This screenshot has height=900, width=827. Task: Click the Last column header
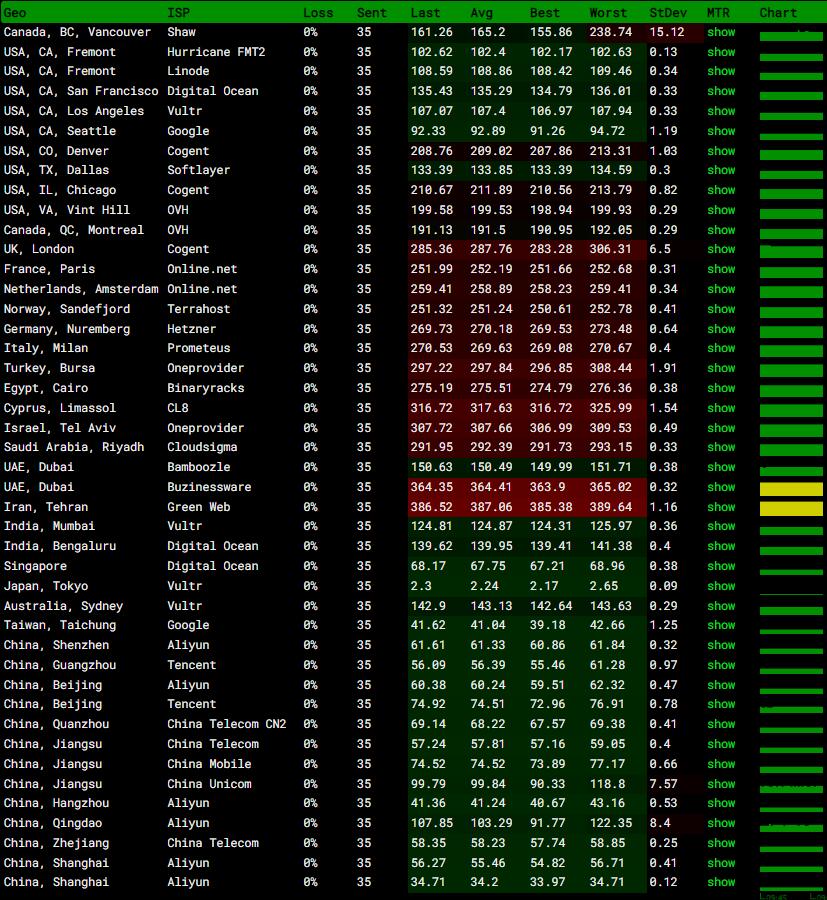tap(425, 13)
